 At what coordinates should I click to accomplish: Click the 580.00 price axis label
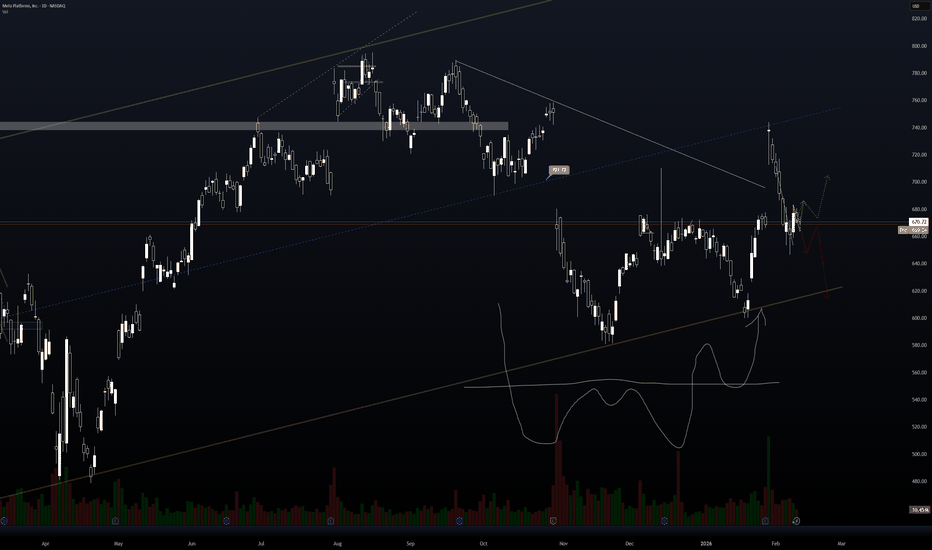click(x=919, y=345)
